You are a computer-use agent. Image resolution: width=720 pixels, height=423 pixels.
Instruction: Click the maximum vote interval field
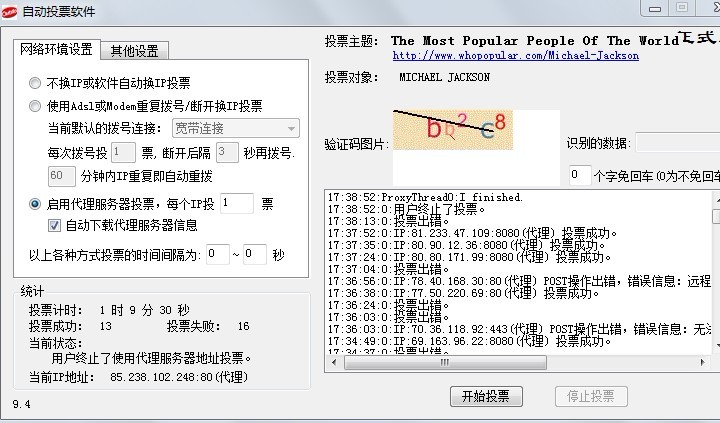[254, 254]
